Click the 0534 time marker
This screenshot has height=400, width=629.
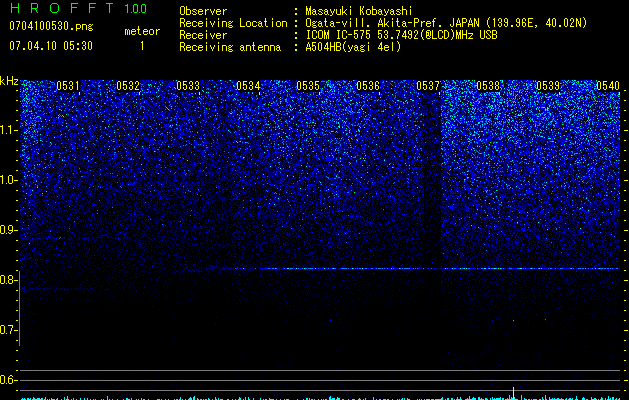click(x=248, y=85)
